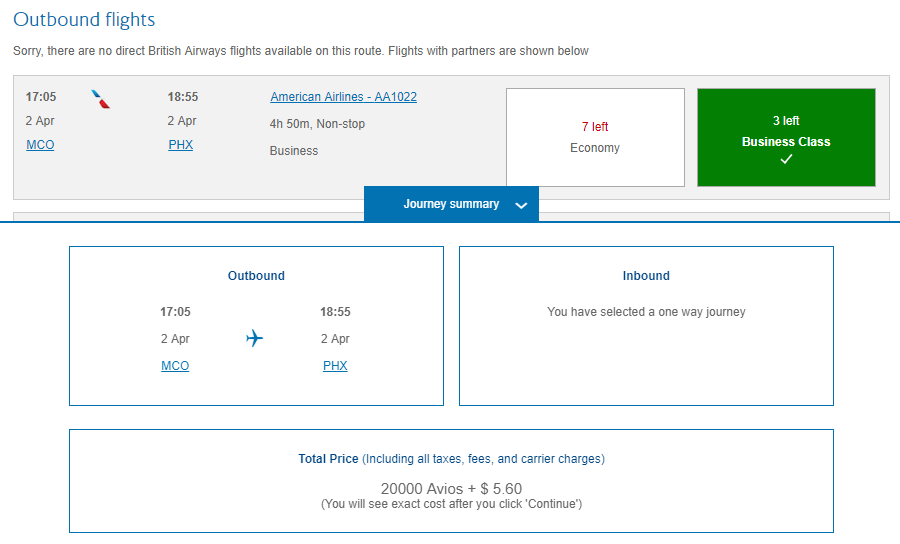The height and width of the screenshot is (544, 900).
Task: Open MCO airport link in the flight row
Action: pyautogui.click(x=40, y=145)
